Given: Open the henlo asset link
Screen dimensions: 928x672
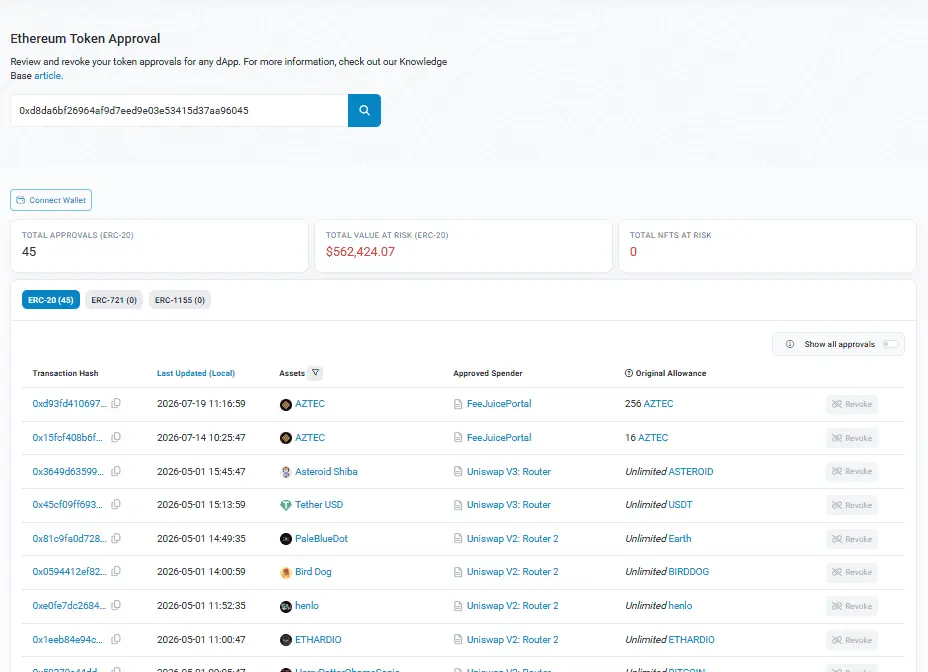Looking at the screenshot, I should point(307,605).
